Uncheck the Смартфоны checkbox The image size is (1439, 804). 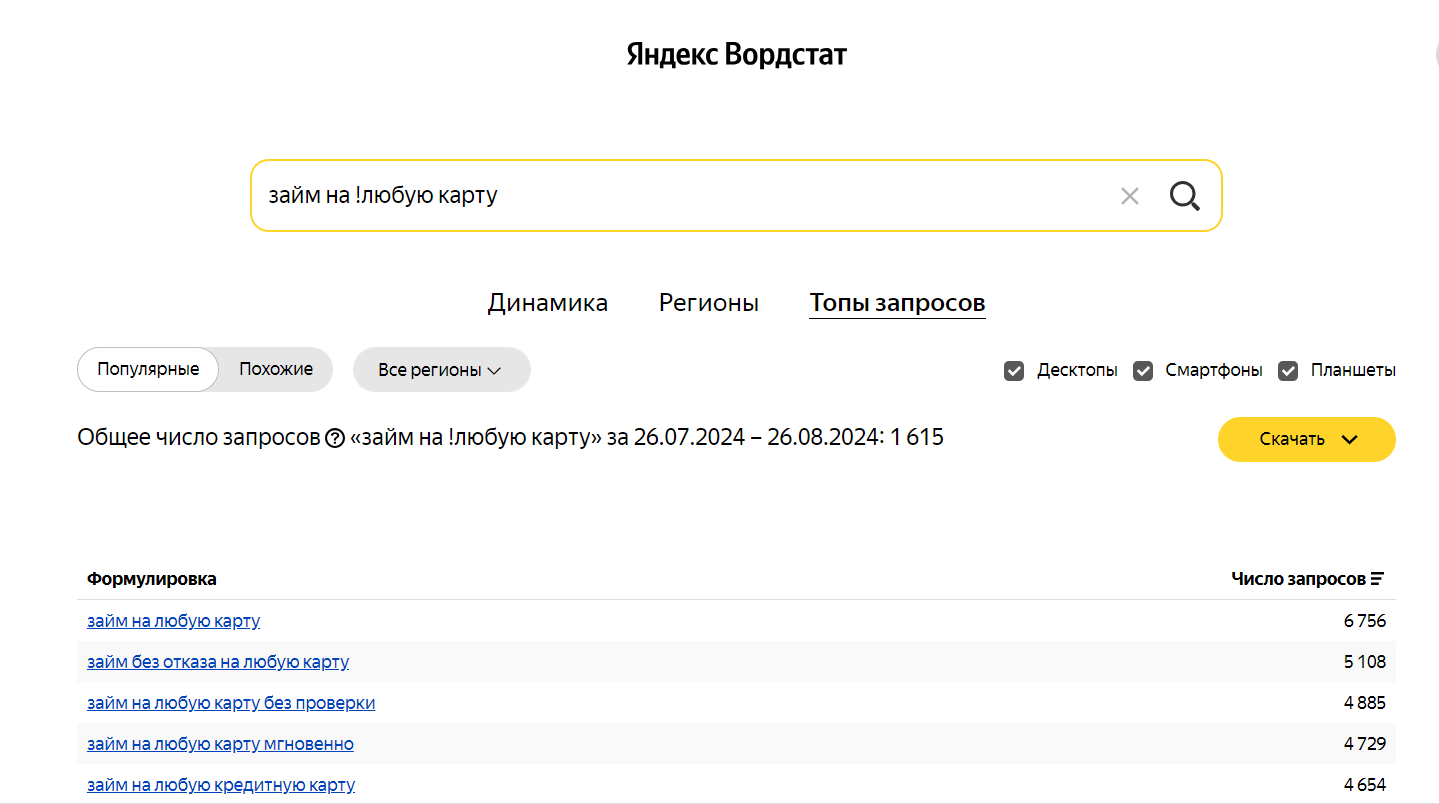point(1143,371)
